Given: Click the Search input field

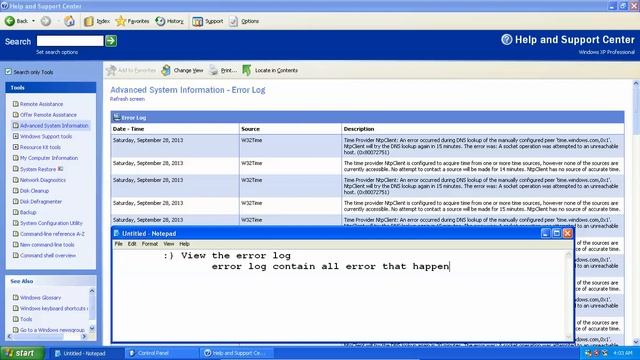Looking at the screenshot, I should (70, 41).
